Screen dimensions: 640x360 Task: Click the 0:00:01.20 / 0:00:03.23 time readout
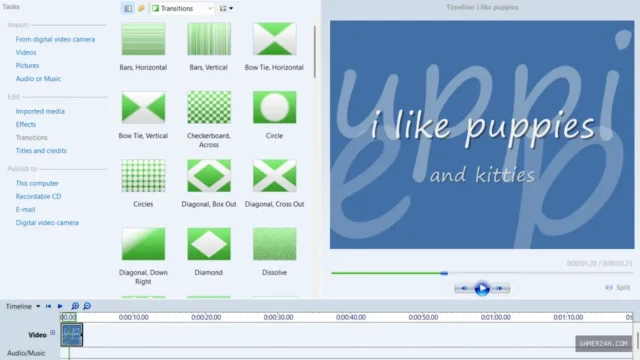pos(599,264)
